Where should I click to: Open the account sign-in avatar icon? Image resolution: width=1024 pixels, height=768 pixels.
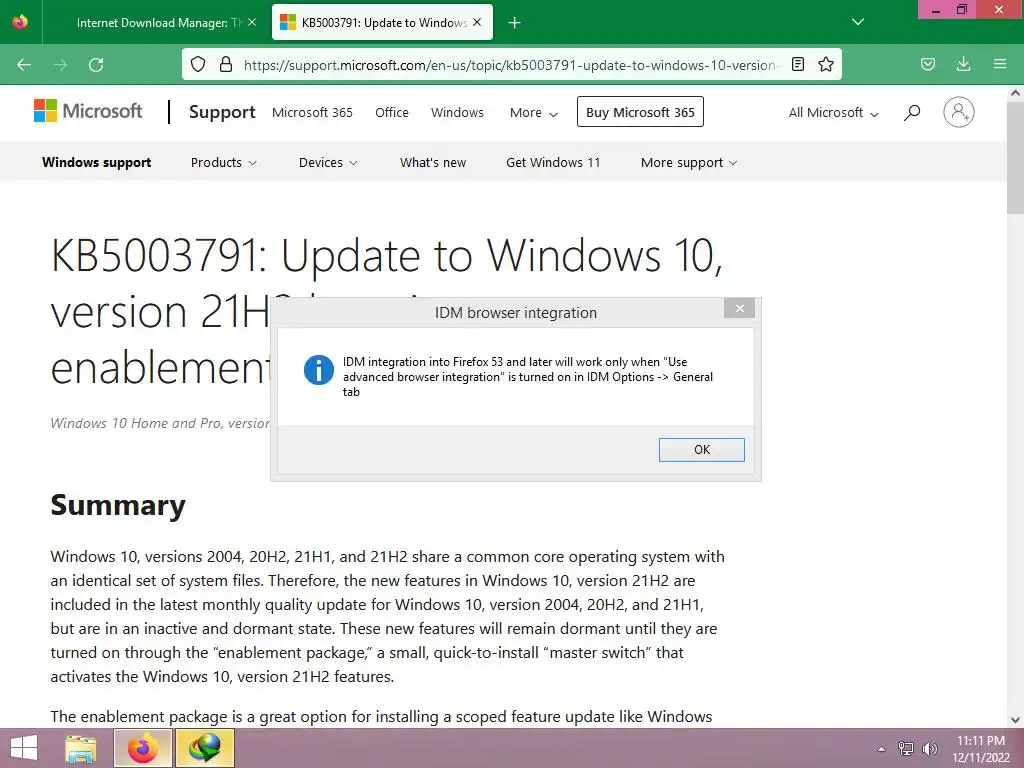959,112
